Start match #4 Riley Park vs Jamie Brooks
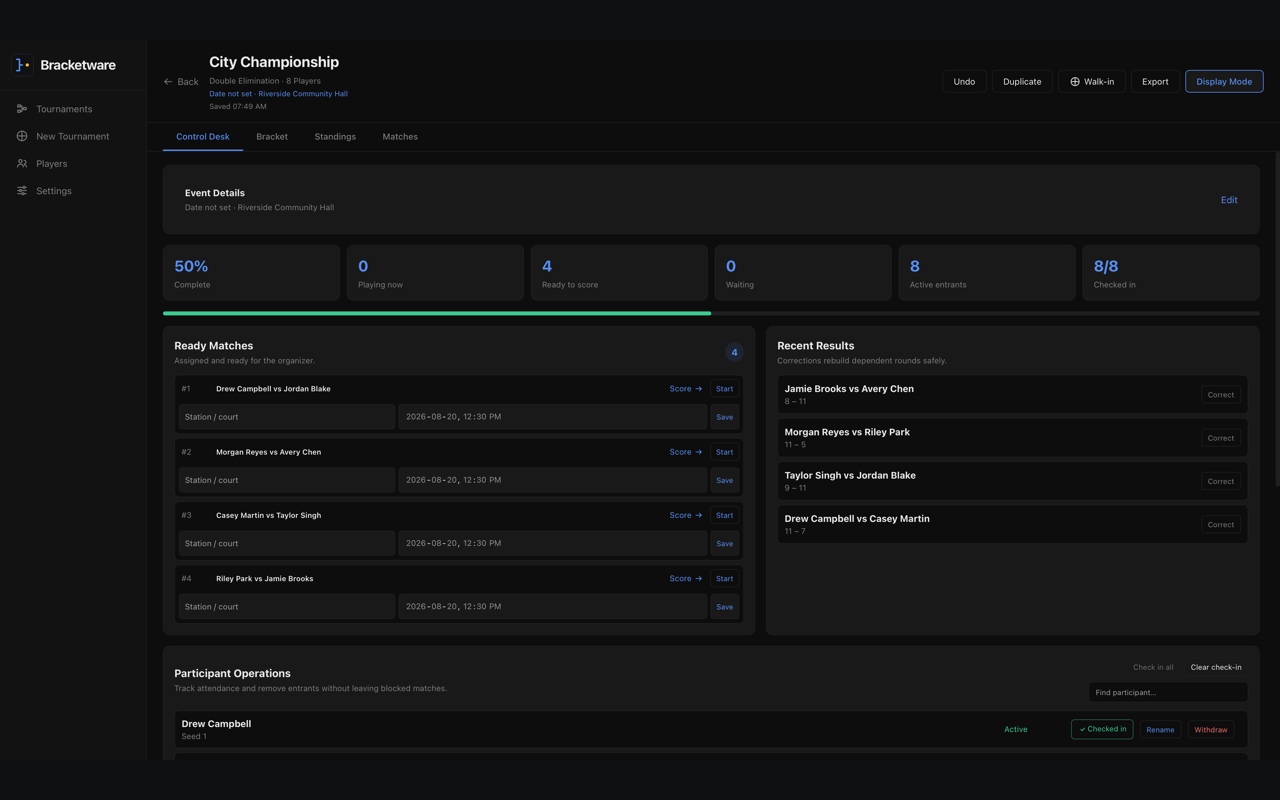Image resolution: width=1280 pixels, height=800 pixels. [724, 578]
